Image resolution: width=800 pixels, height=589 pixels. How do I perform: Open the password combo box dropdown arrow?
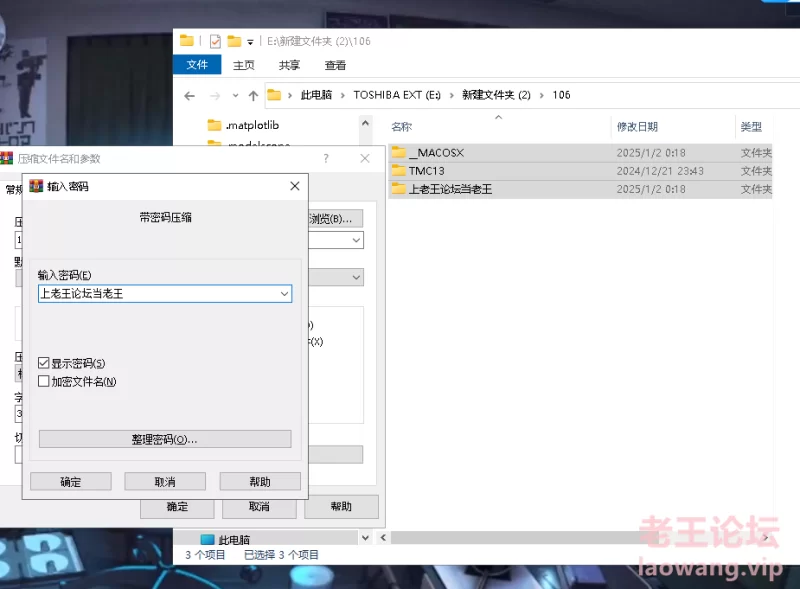284,293
